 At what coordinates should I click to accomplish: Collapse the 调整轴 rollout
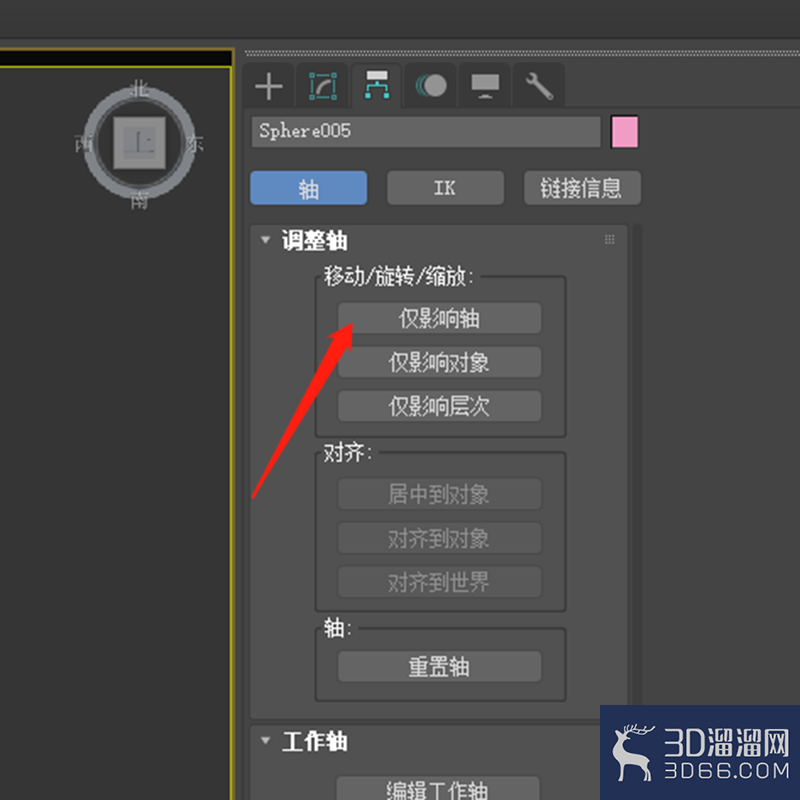pos(265,240)
